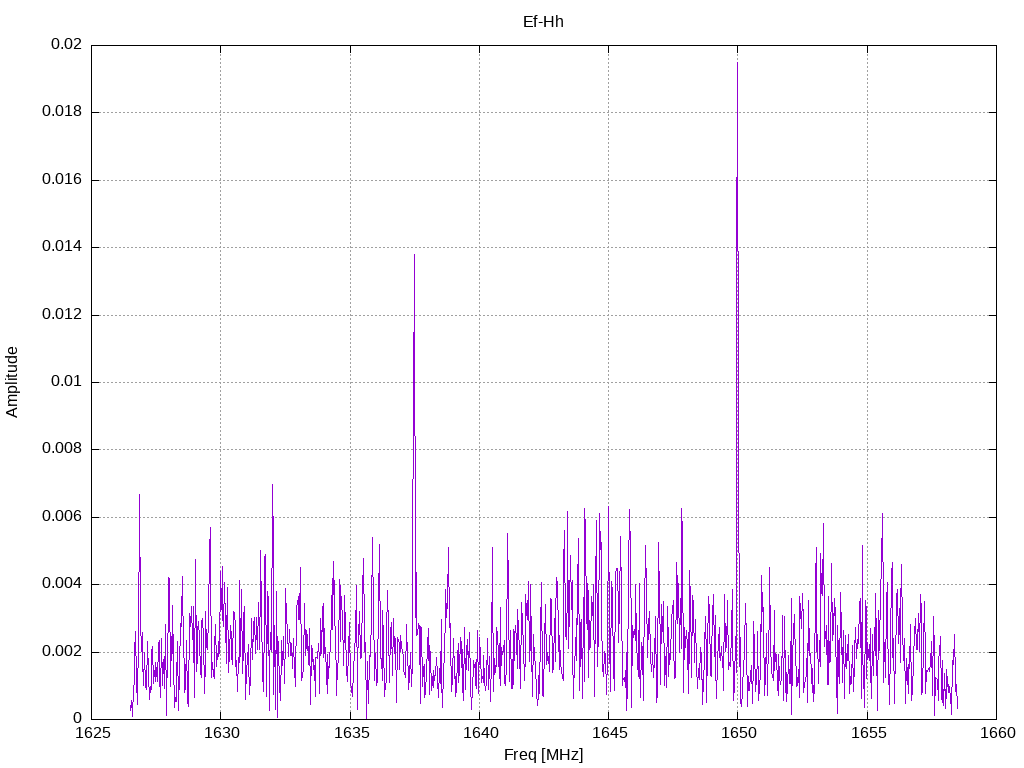The width and height of the screenshot is (1024, 768).
Task: Pick the peak tip near 1637.5 MHz
Action: 414,255
